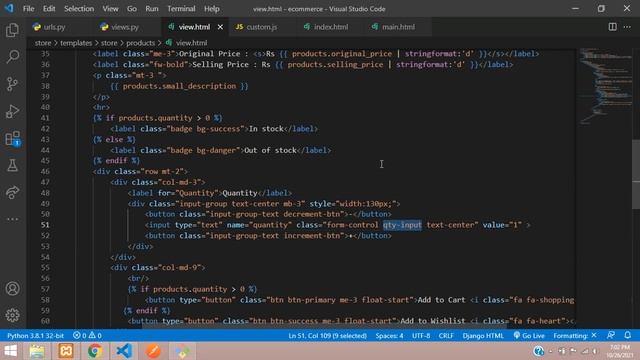The width and height of the screenshot is (640, 360).
Task: Open Google Chrome from taskbar
Action: 95,351
